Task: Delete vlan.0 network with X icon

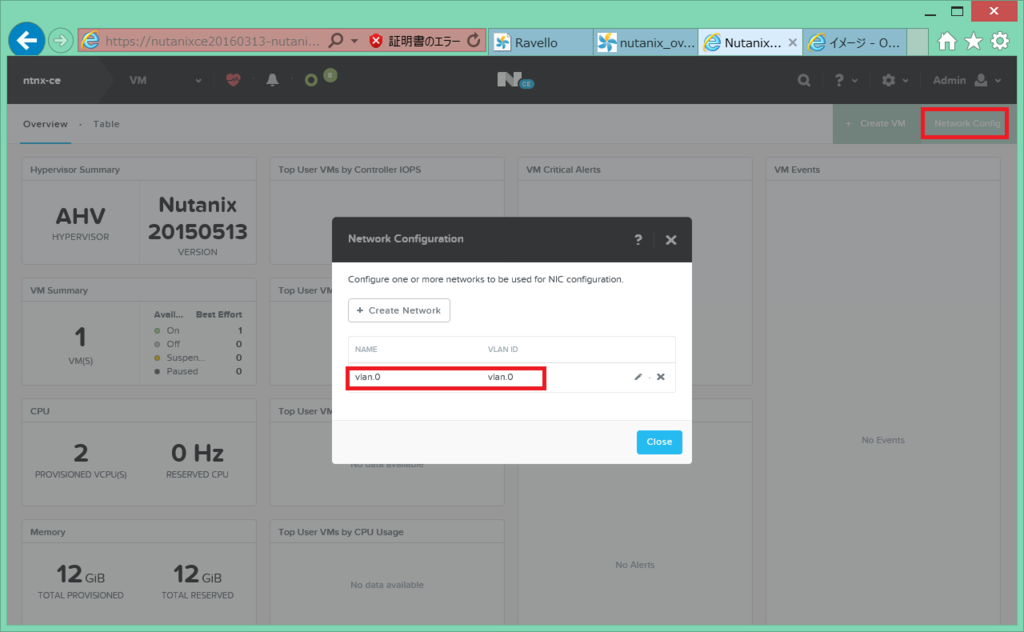Action: pyautogui.click(x=661, y=377)
